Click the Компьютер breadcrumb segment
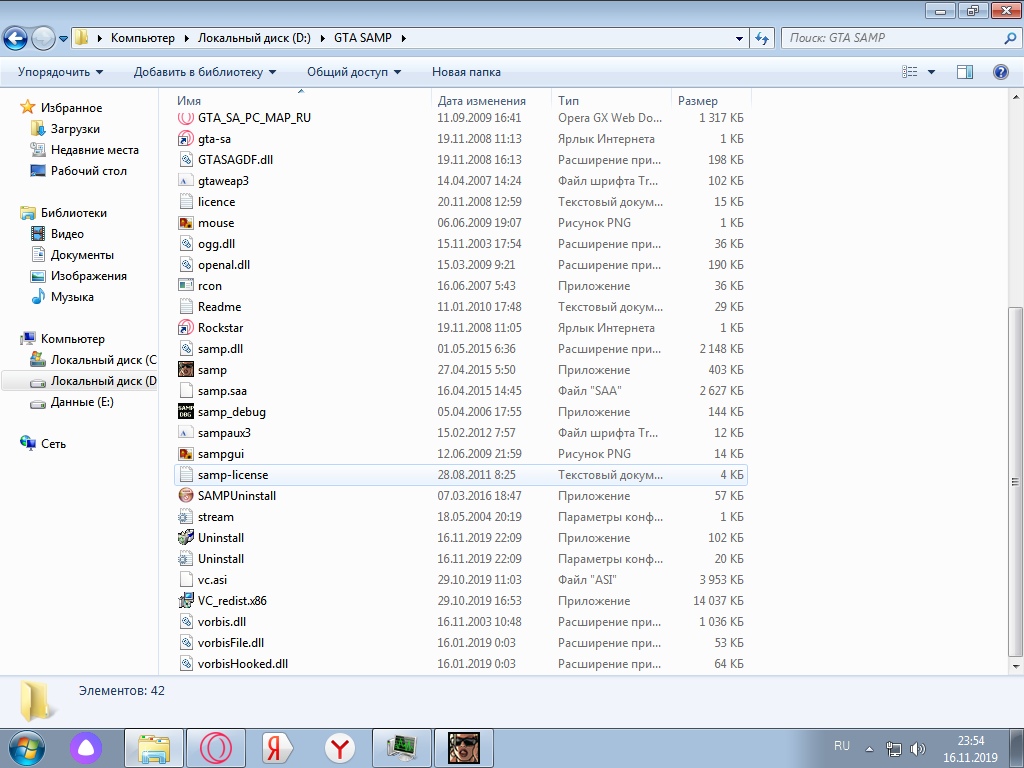The image size is (1024, 768). pos(142,38)
